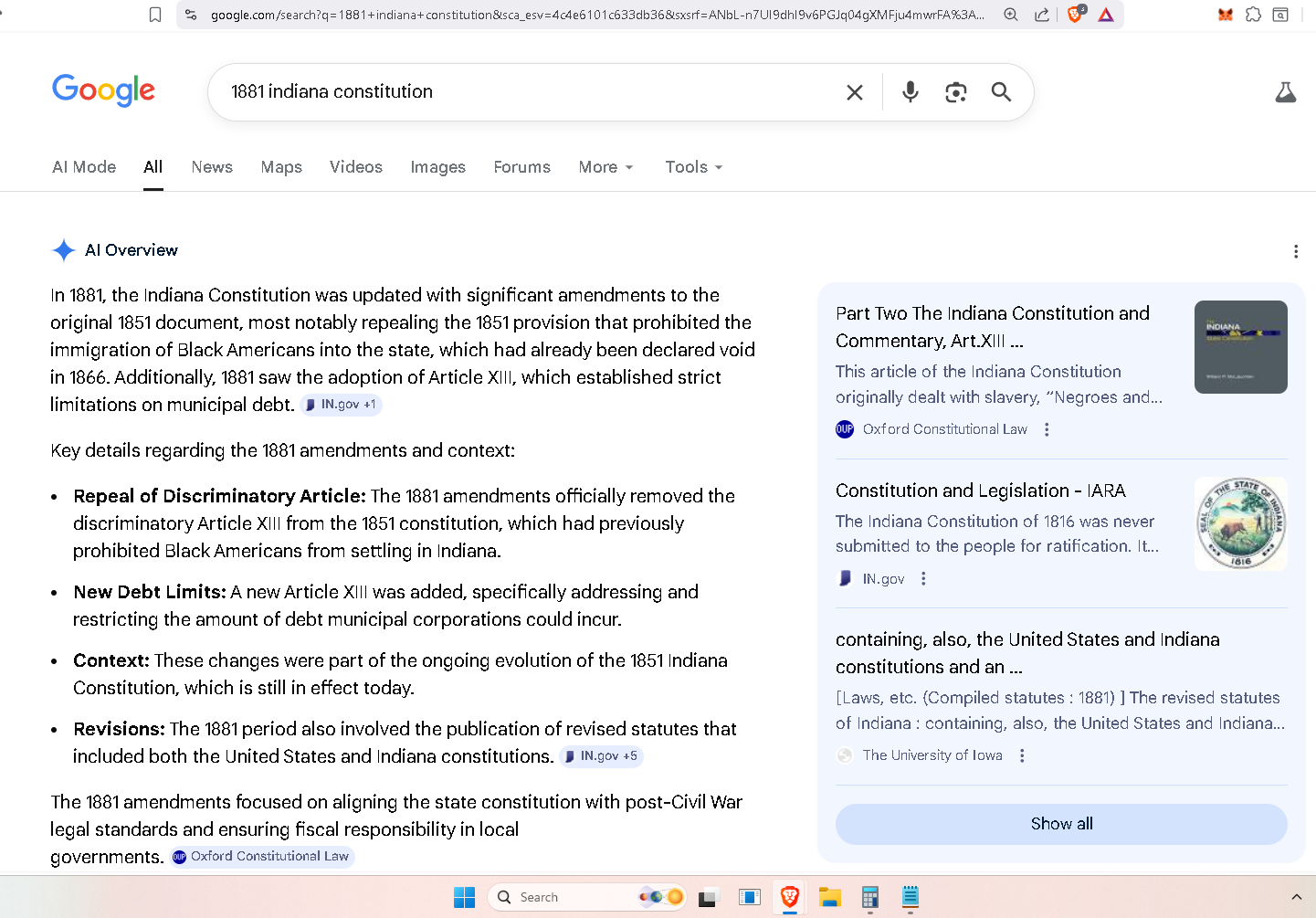Open File Explorer from the taskbar

(829, 897)
